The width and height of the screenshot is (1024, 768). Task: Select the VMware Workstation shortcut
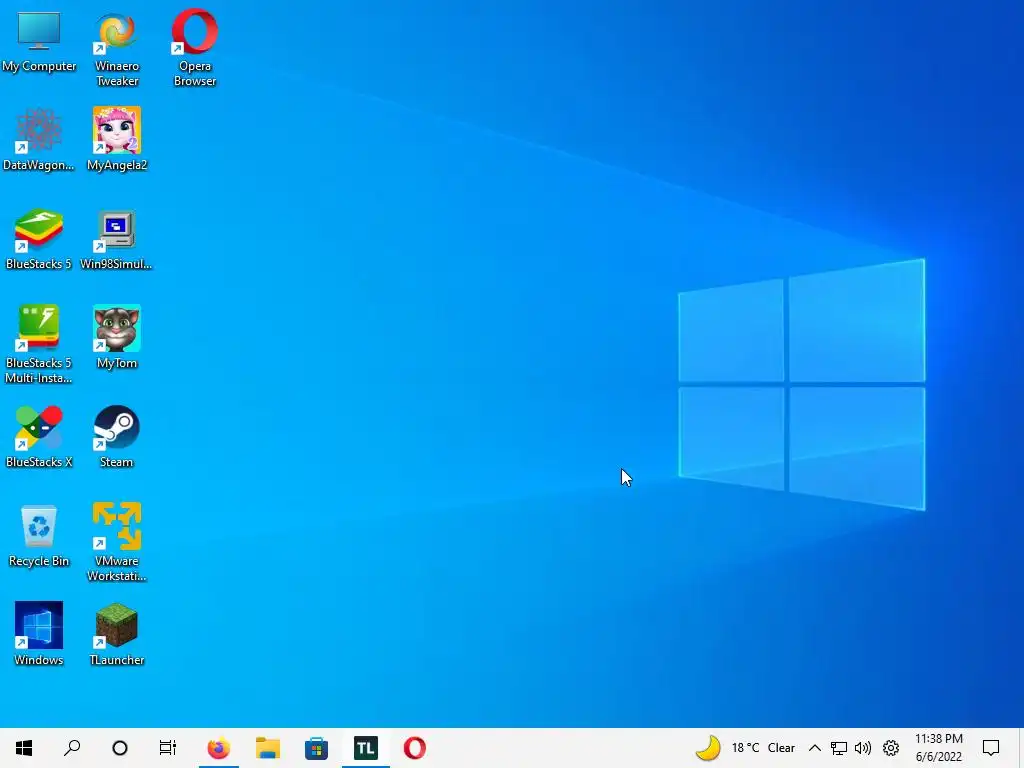pyautogui.click(x=117, y=543)
